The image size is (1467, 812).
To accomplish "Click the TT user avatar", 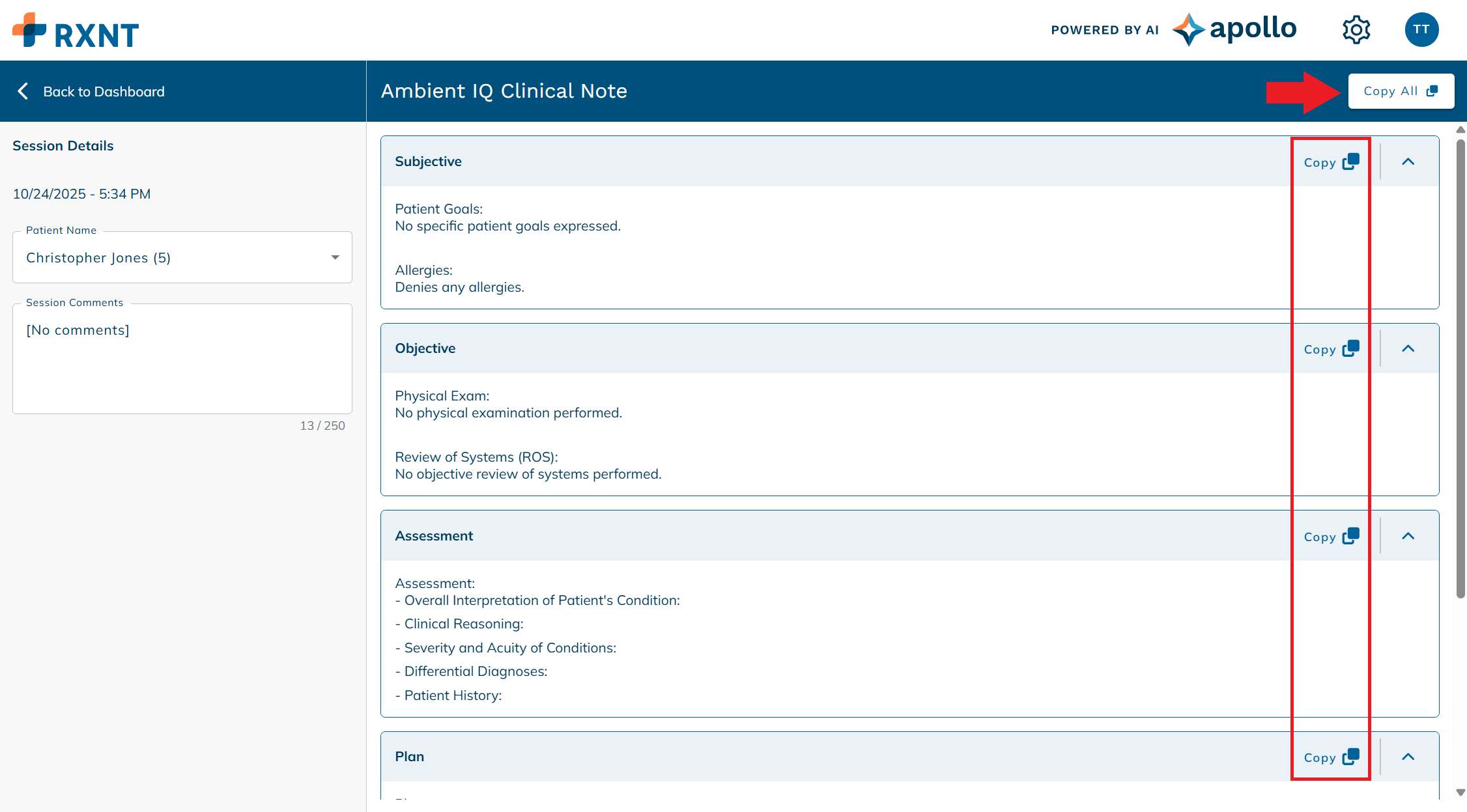I will (1421, 30).
